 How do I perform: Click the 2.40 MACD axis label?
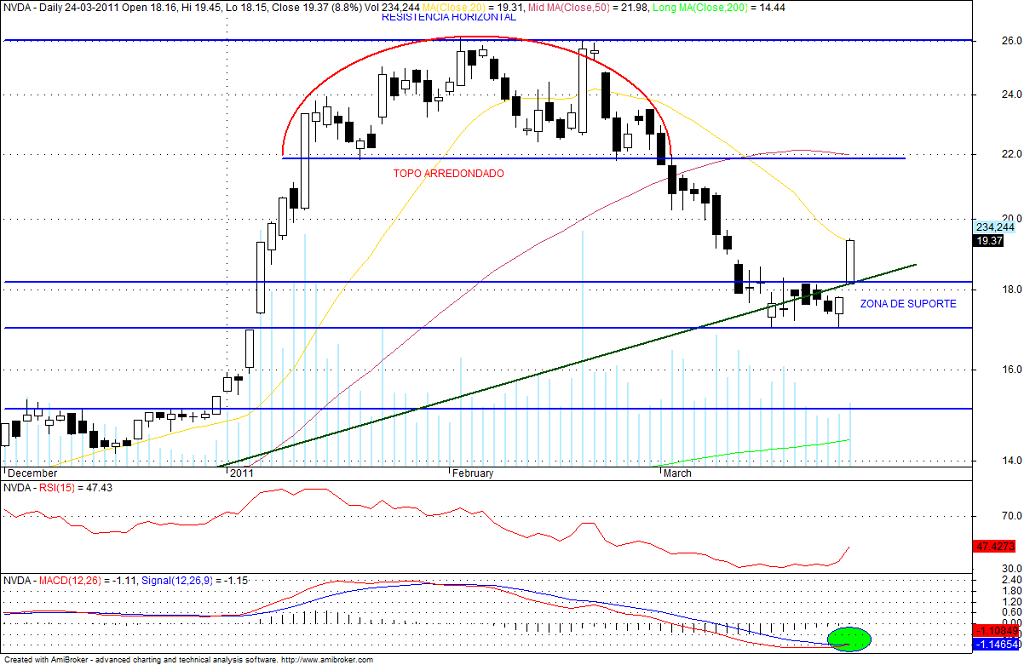point(1011,580)
